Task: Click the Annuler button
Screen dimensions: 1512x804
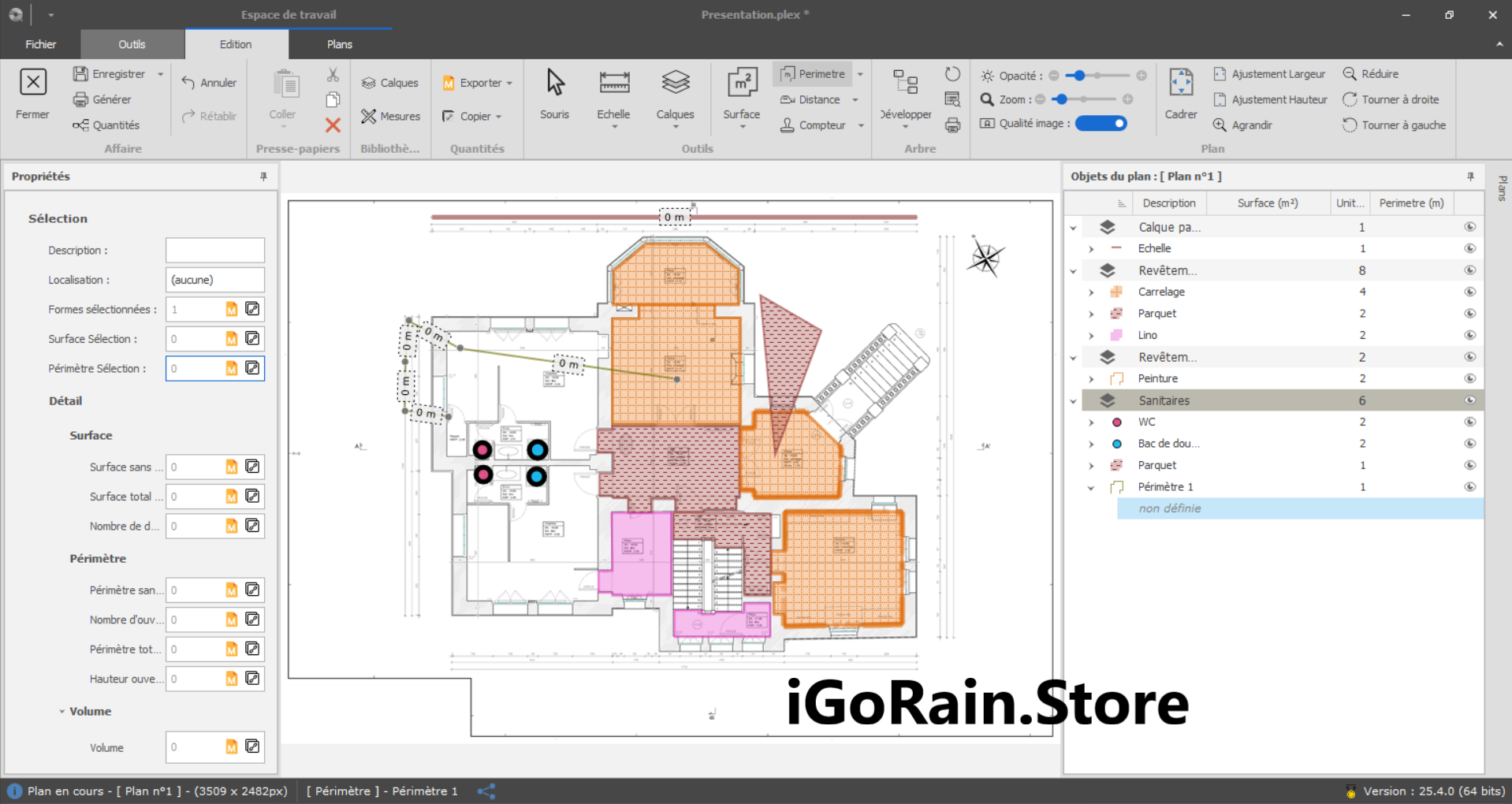Action: 209,82
